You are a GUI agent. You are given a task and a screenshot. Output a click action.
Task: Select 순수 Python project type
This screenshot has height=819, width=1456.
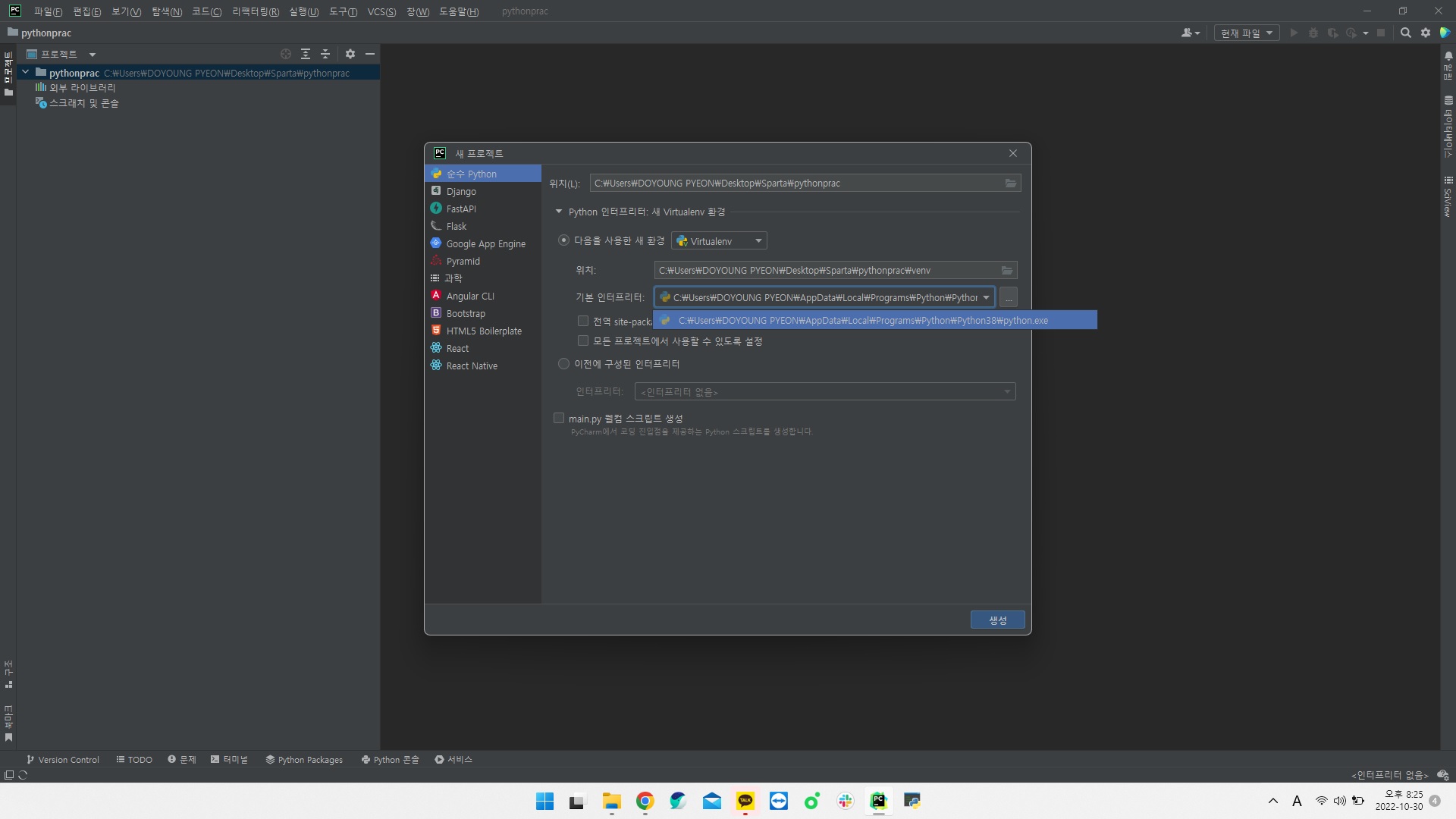click(x=483, y=174)
